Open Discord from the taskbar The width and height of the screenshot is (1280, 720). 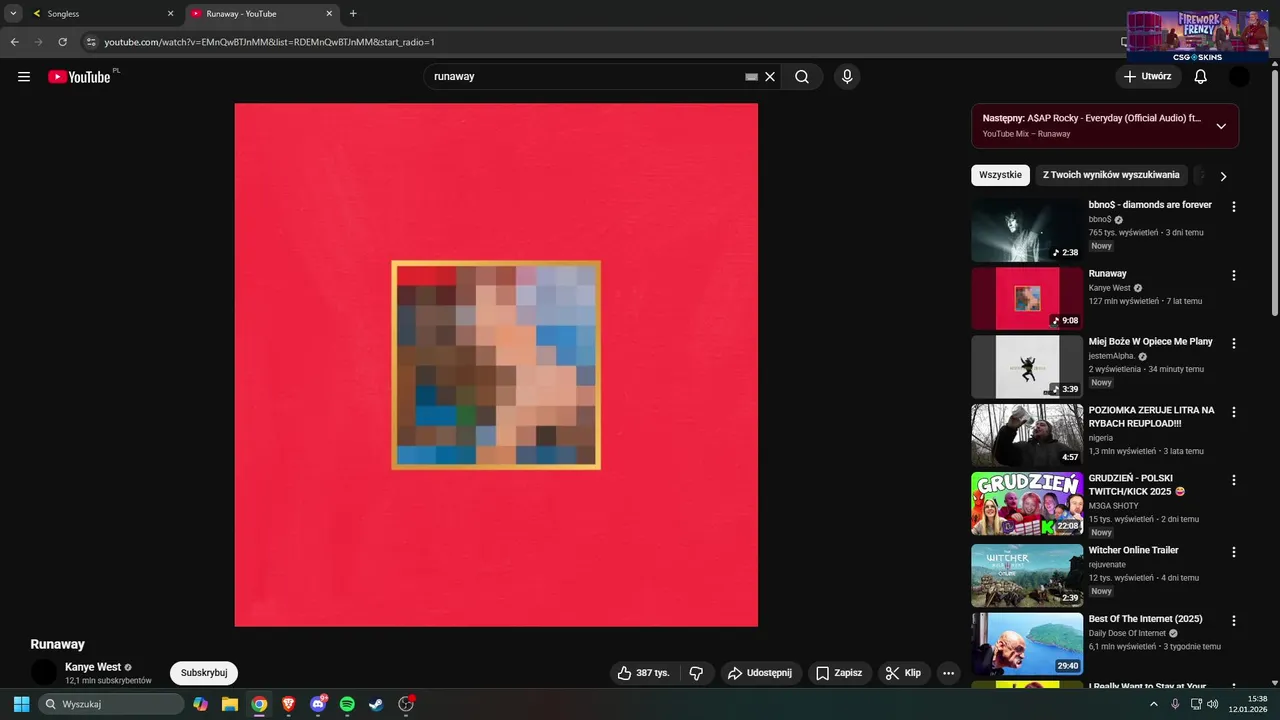[x=318, y=704]
